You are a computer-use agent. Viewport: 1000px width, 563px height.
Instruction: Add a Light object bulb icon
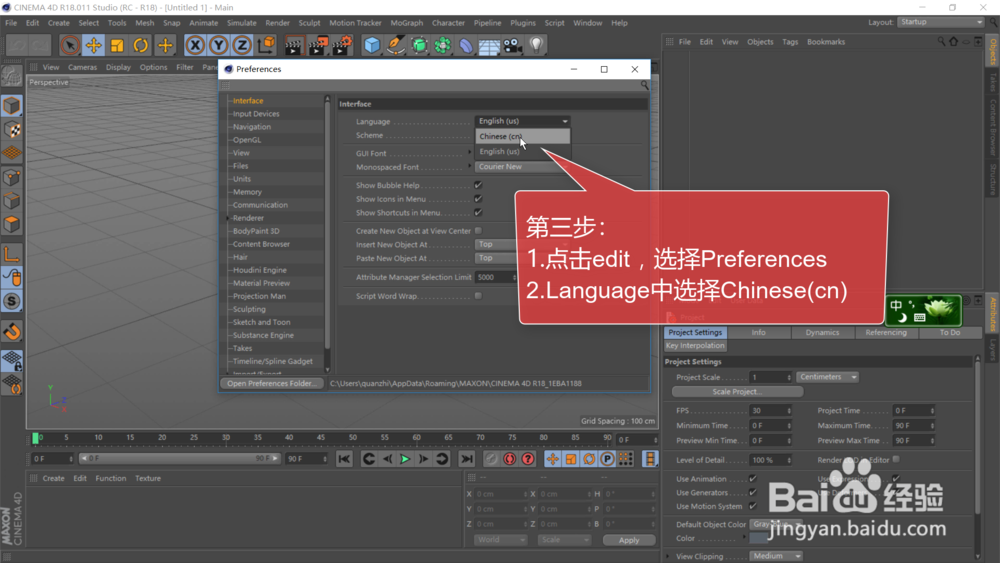coord(536,45)
